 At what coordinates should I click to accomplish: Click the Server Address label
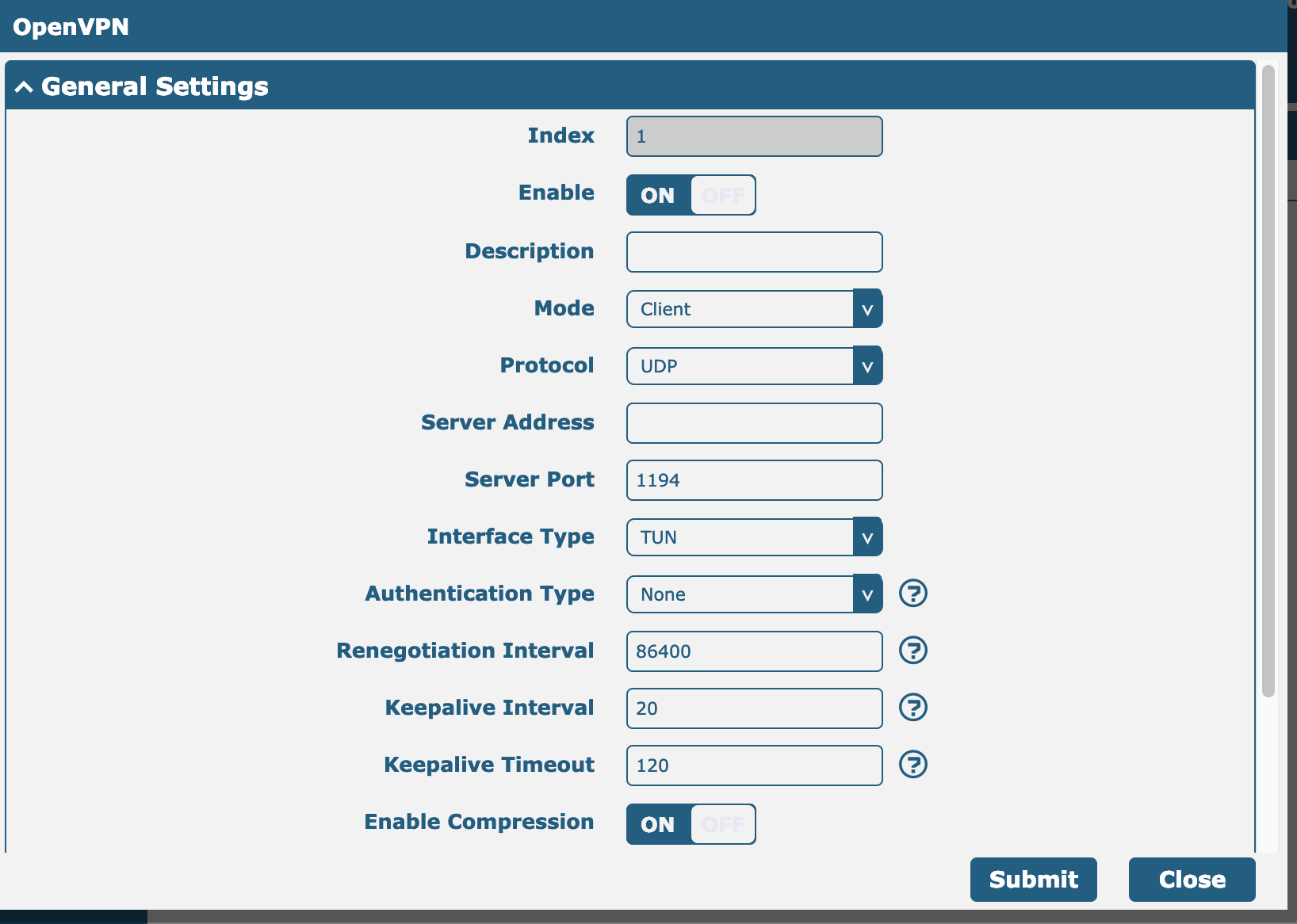point(507,422)
